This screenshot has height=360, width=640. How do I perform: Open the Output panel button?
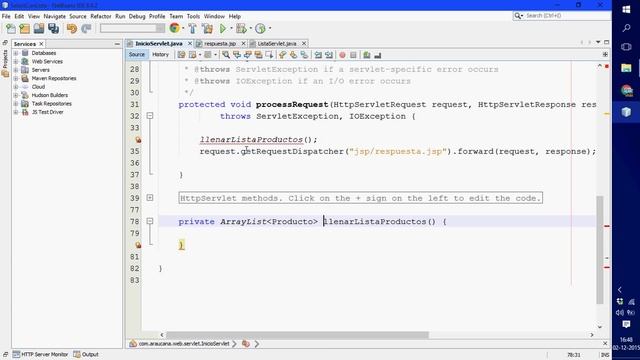[86, 354]
